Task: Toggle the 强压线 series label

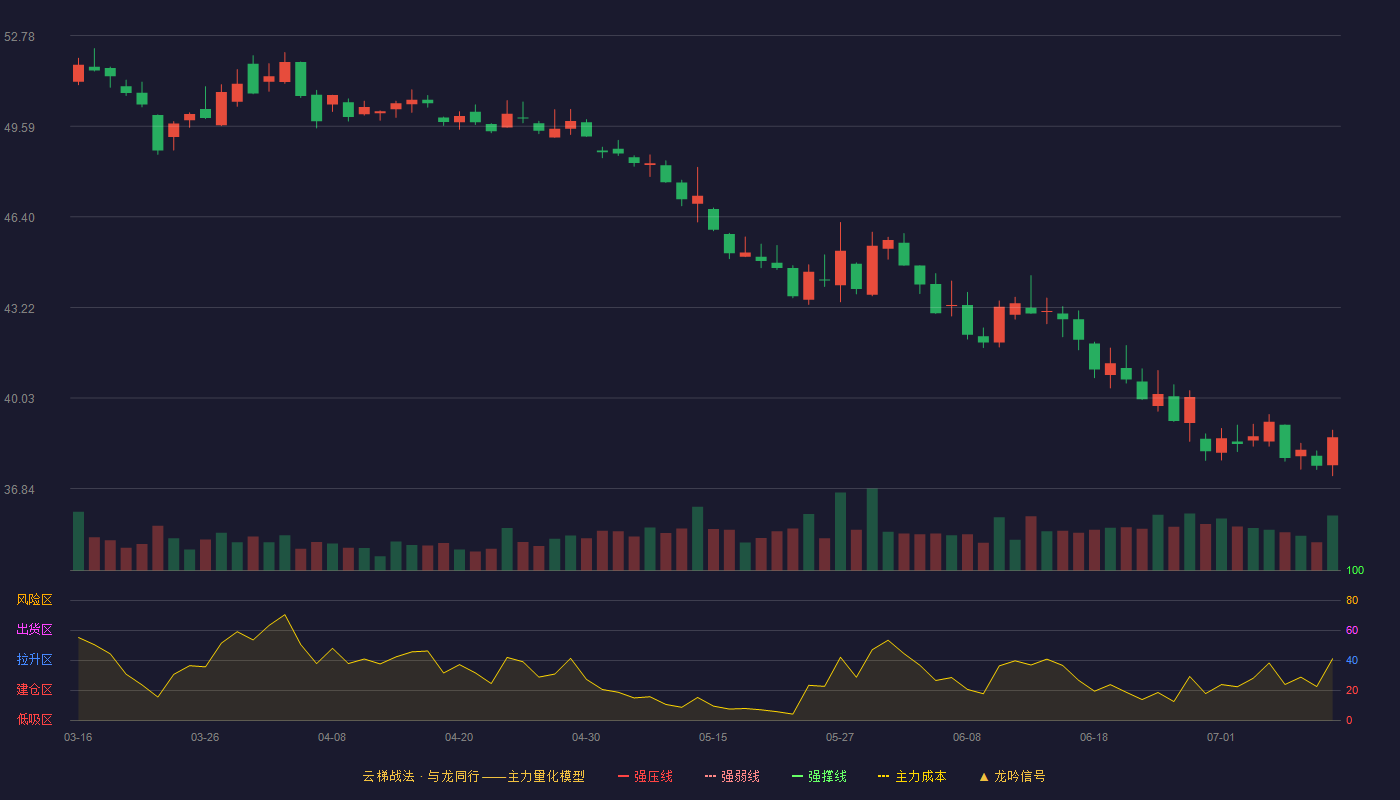Action: pyautogui.click(x=653, y=776)
